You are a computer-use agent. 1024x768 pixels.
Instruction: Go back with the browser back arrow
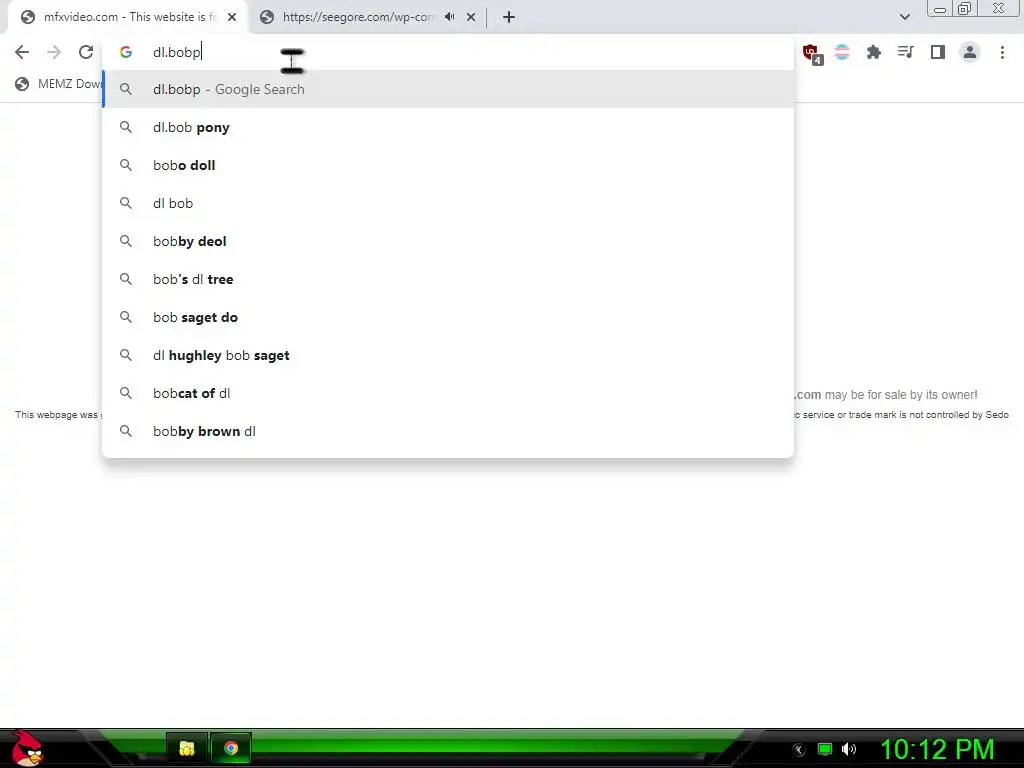pos(22,52)
